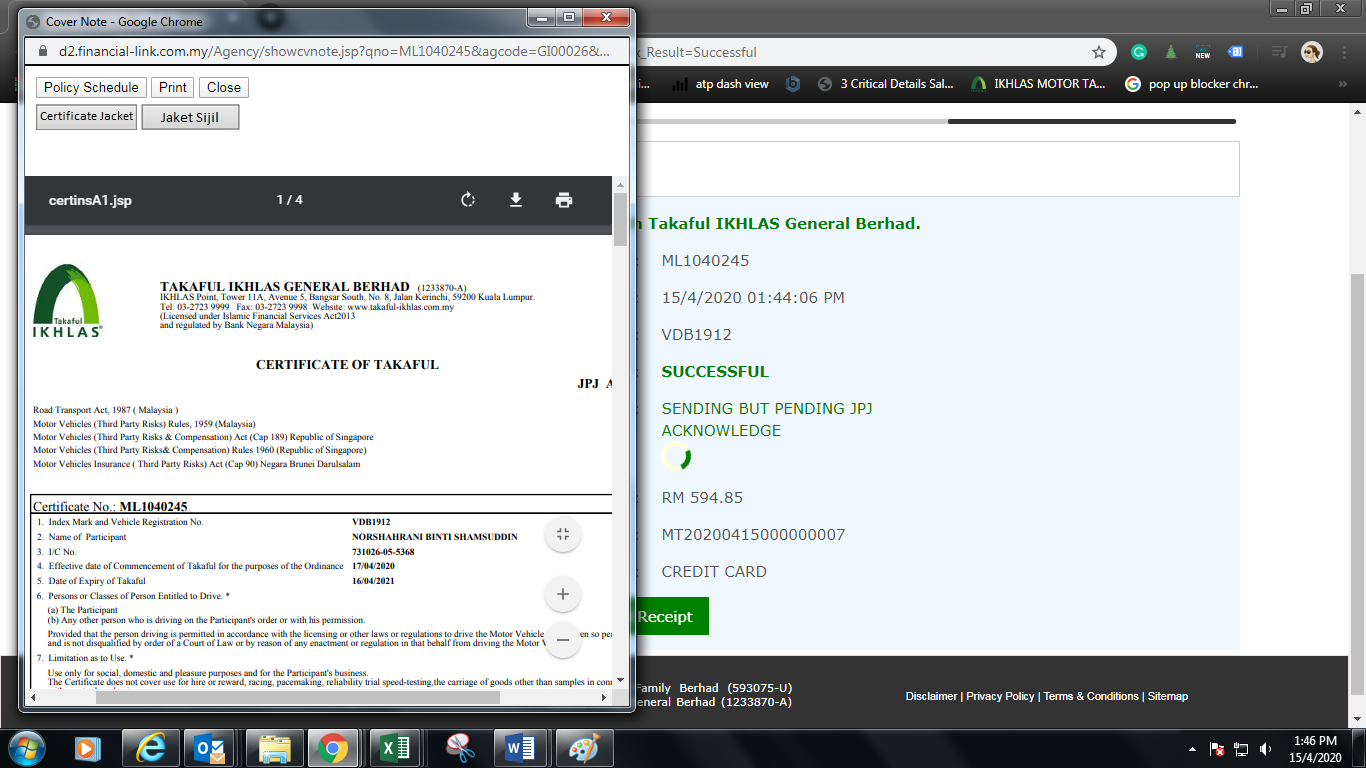View site info via lock icon
This screenshot has width=1366, height=768.
coord(42,52)
